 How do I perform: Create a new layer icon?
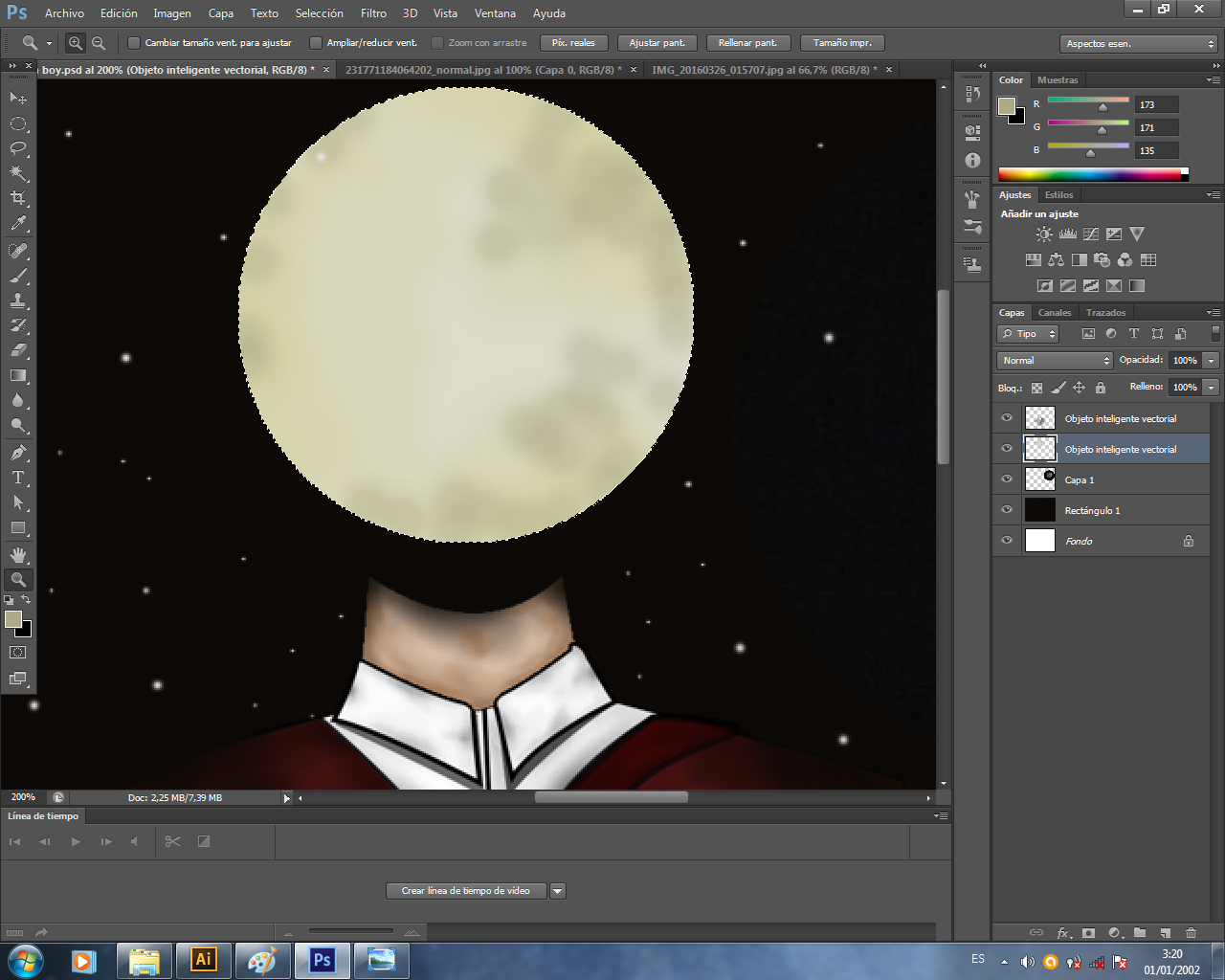coord(1165,932)
